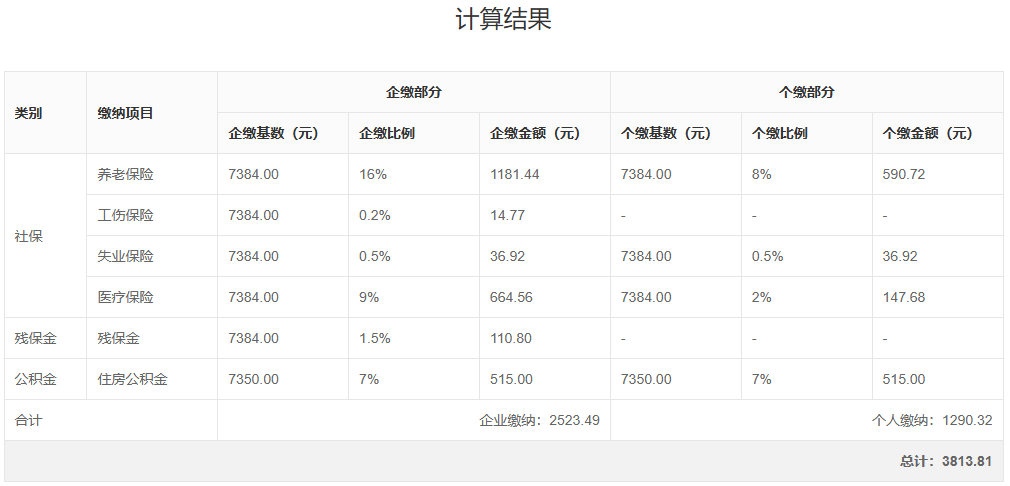This screenshot has height=486, width=1010.
Task: Click the 医疗保险 row label
Action: tap(126, 297)
